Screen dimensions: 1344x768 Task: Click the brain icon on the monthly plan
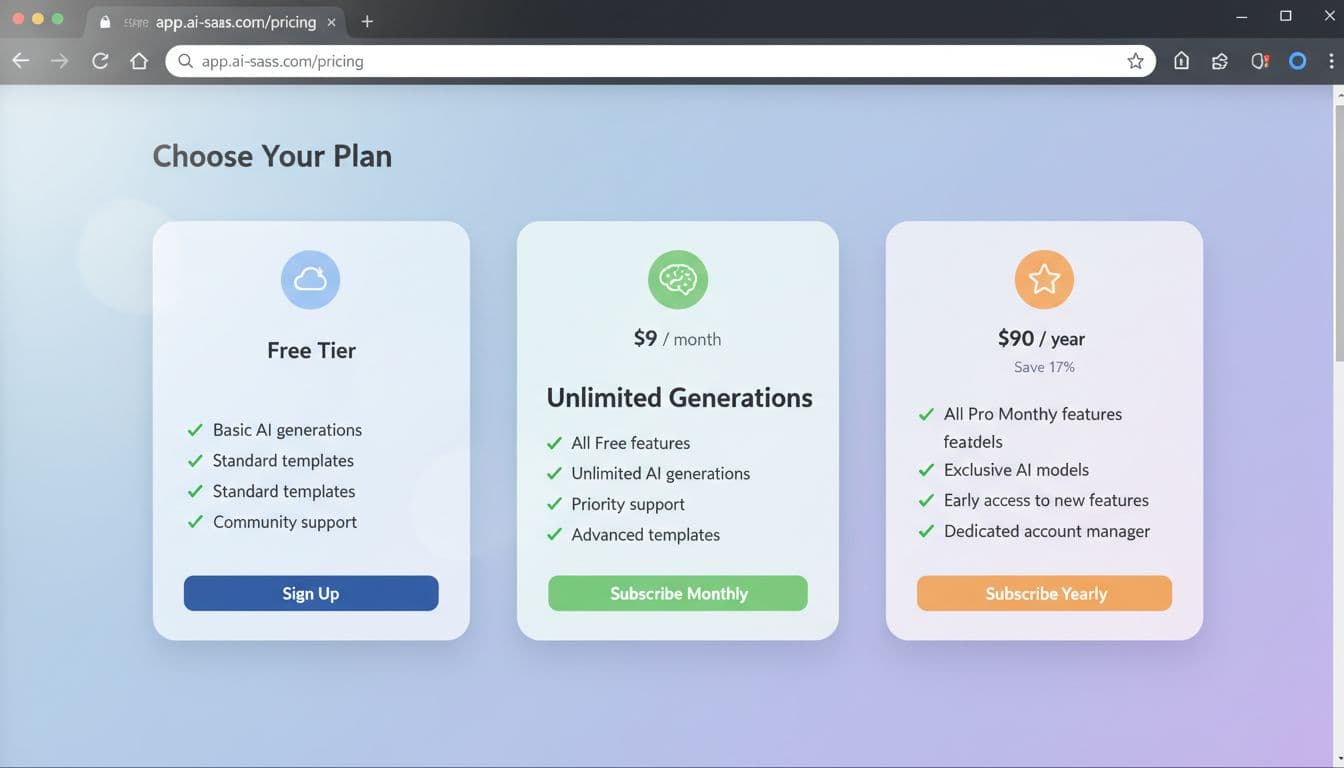pos(677,279)
